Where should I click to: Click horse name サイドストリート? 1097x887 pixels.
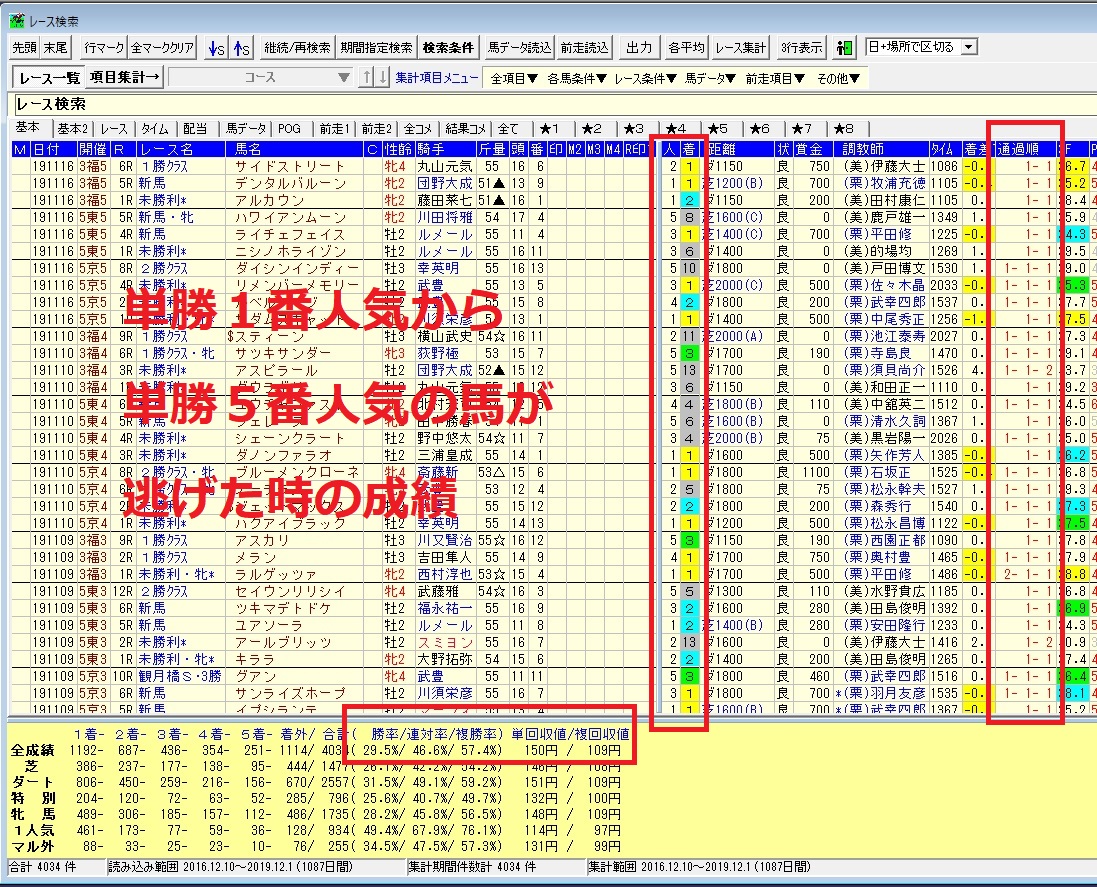click(290, 166)
